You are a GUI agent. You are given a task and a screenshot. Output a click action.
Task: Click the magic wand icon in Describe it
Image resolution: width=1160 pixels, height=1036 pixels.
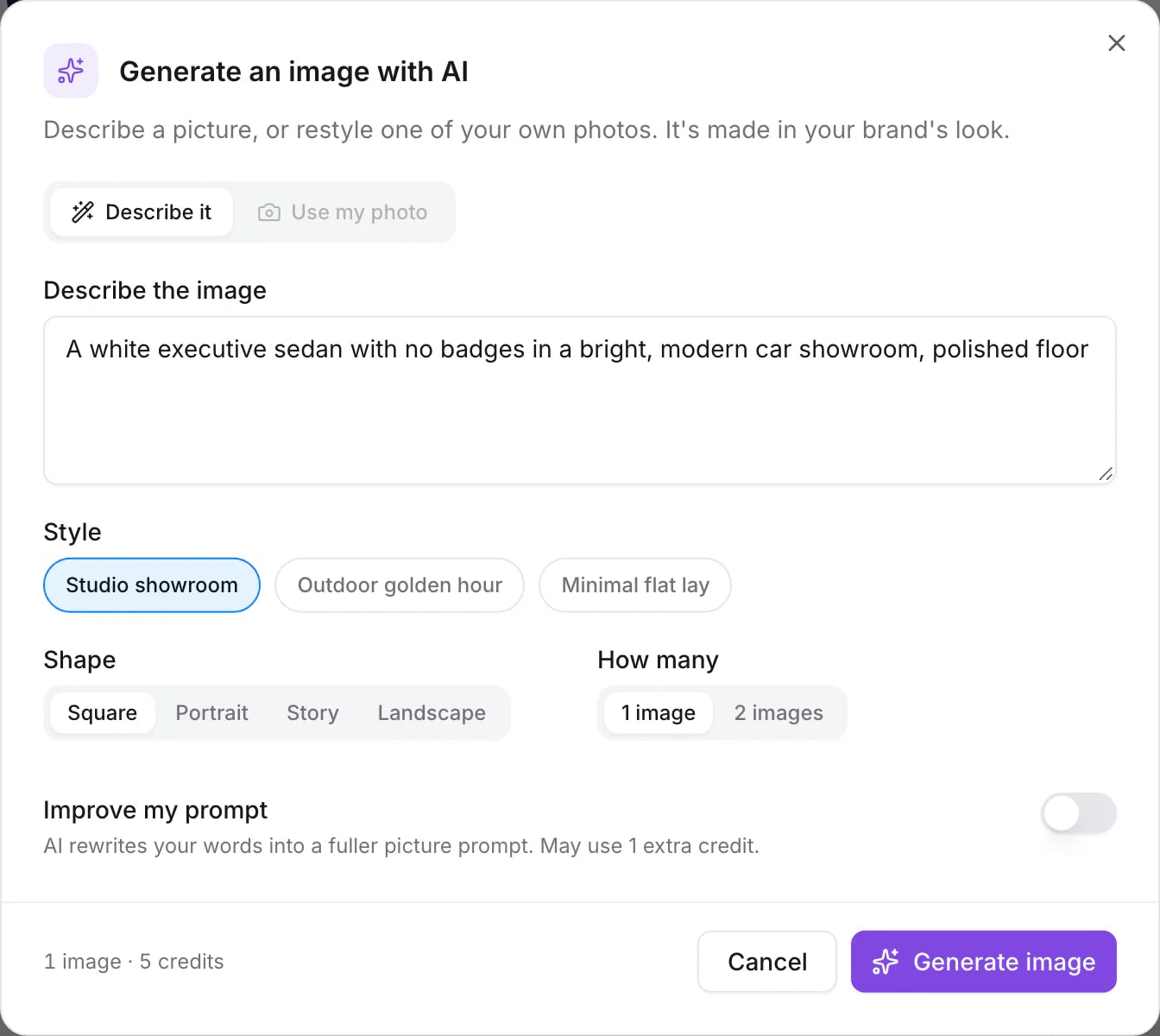click(x=83, y=212)
